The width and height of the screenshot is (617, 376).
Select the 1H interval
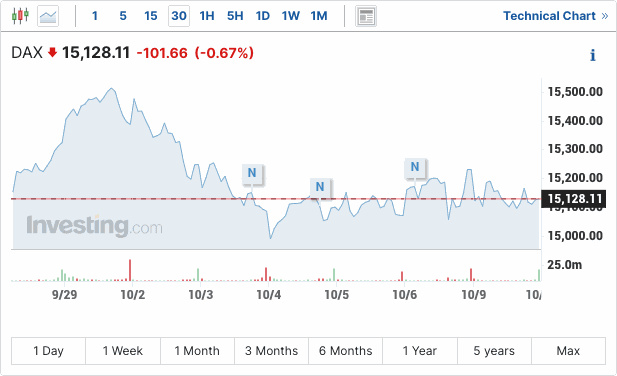207,16
